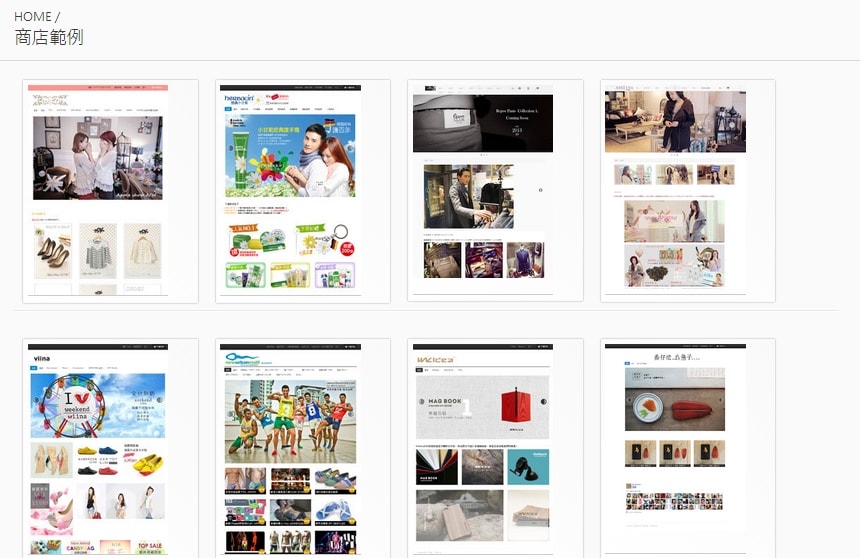
Task: Open the men's sportswear store example
Action: click(x=303, y=450)
